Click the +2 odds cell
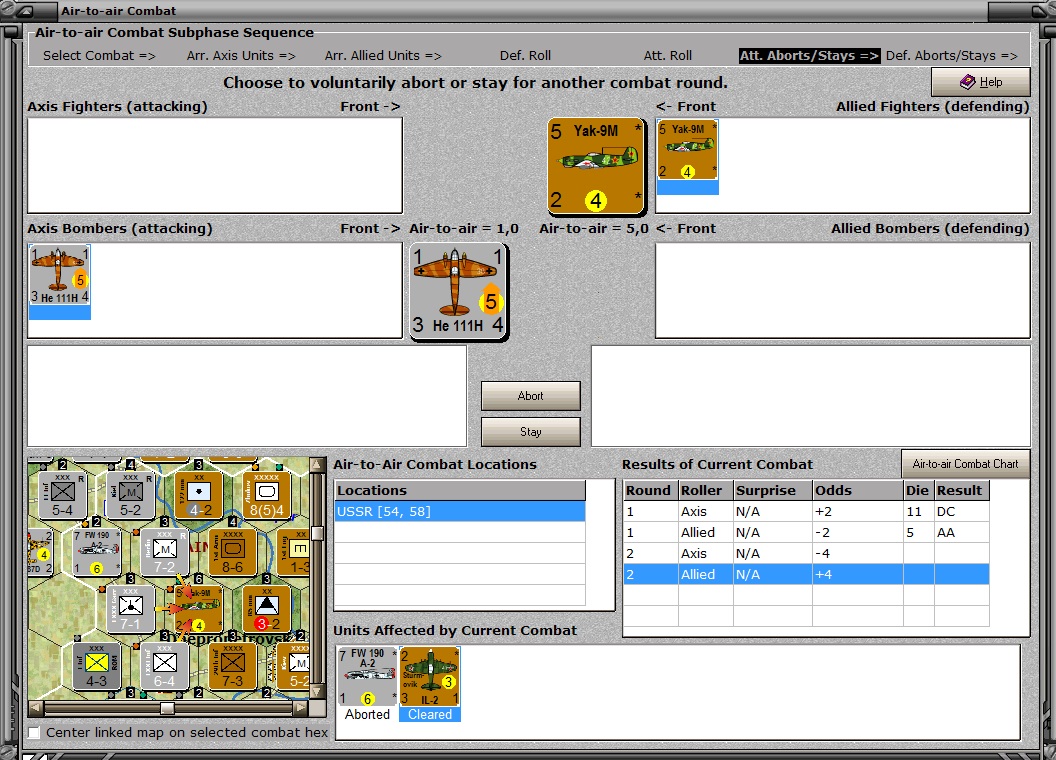Viewport: 1056px width, 760px height. pos(857,511)
